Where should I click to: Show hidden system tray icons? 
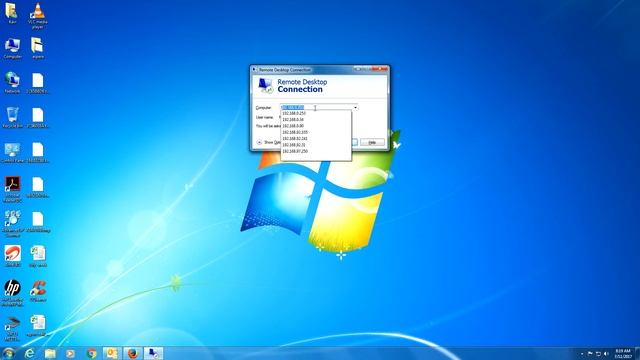582,354
